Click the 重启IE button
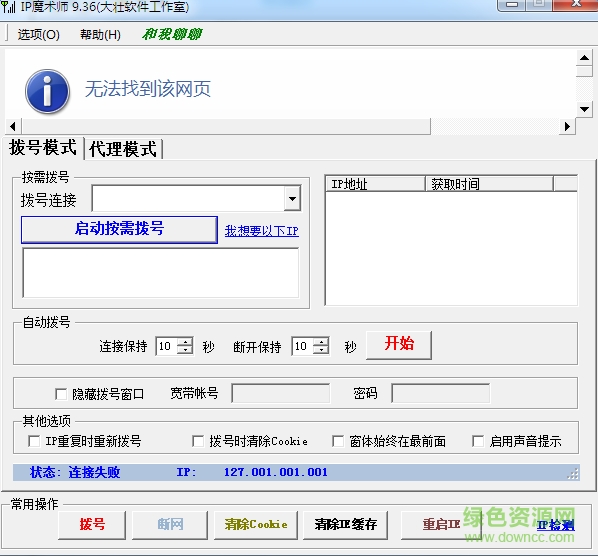The width and height of the screenshot is (598, 556). (441, 525)
